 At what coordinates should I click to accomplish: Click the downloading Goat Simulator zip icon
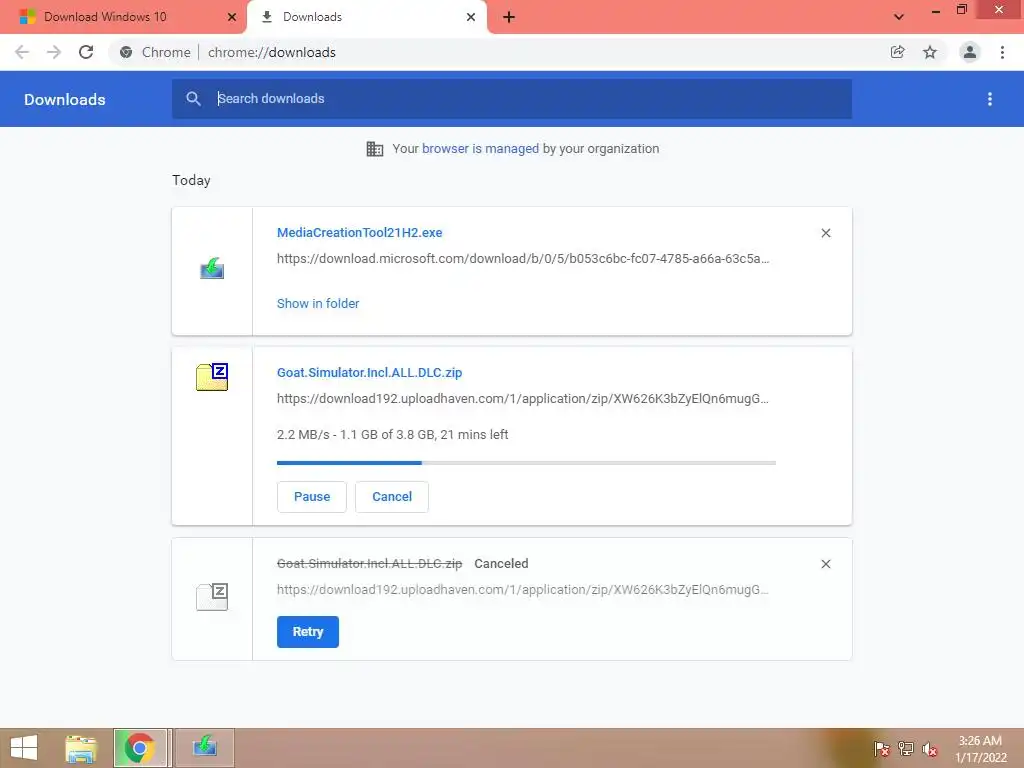(x=212, y=377)
